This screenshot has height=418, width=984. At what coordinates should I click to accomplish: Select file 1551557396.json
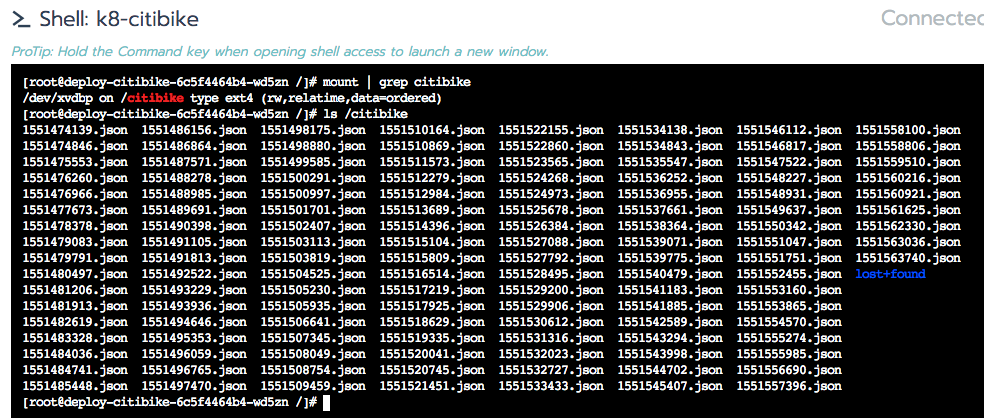click(x=789, y=386)
